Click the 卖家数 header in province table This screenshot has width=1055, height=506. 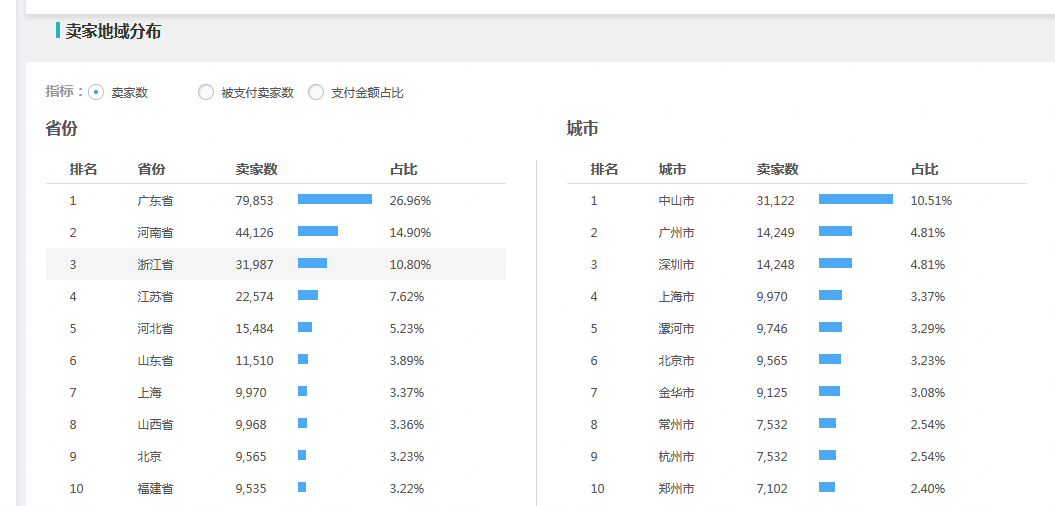pos(256,170)
